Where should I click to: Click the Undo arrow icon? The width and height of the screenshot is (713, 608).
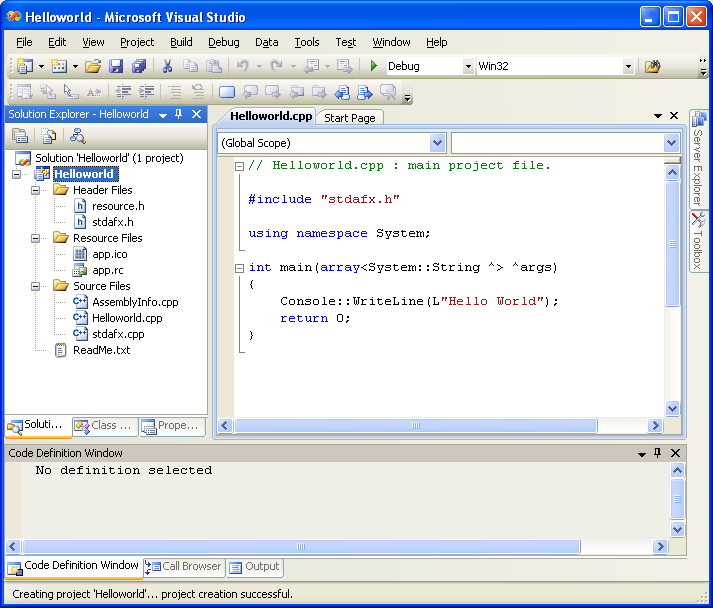click(243, 66)
